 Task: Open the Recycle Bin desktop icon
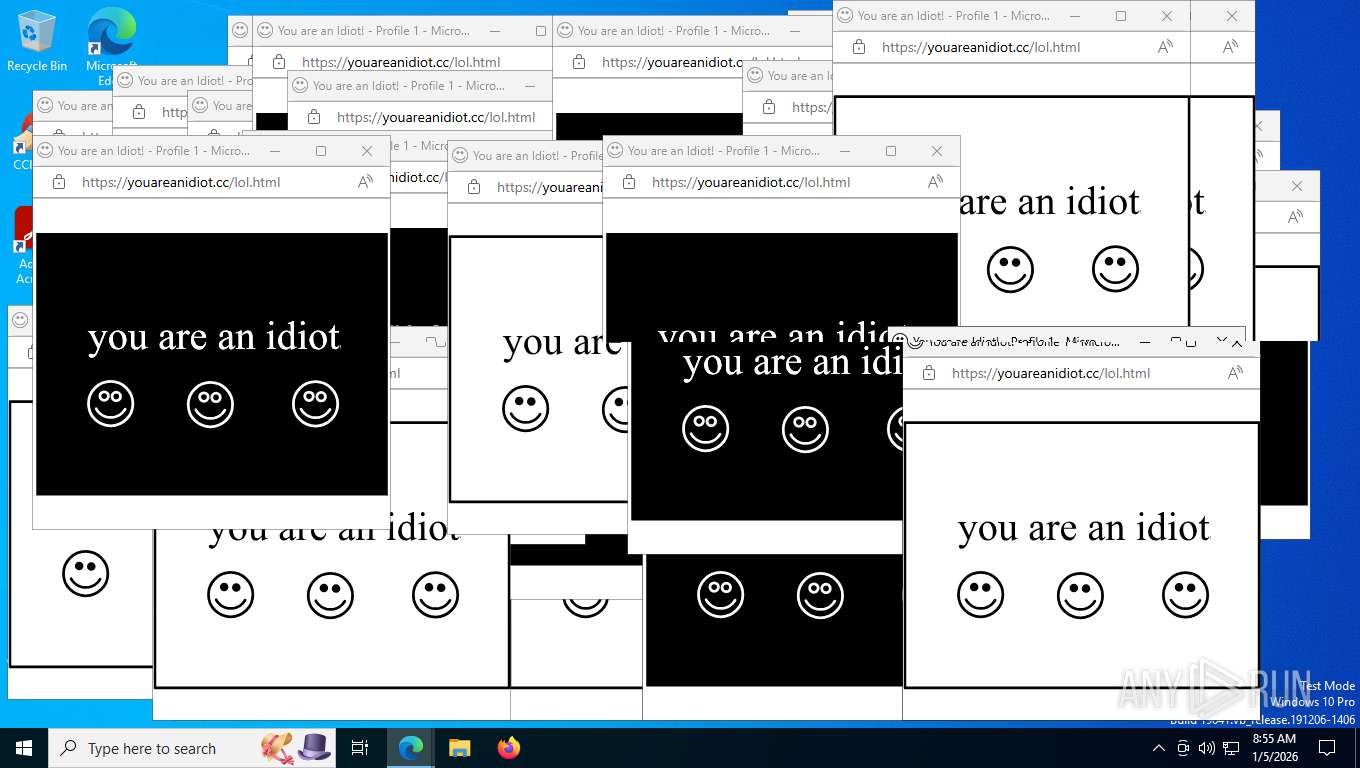click(37, 41)
